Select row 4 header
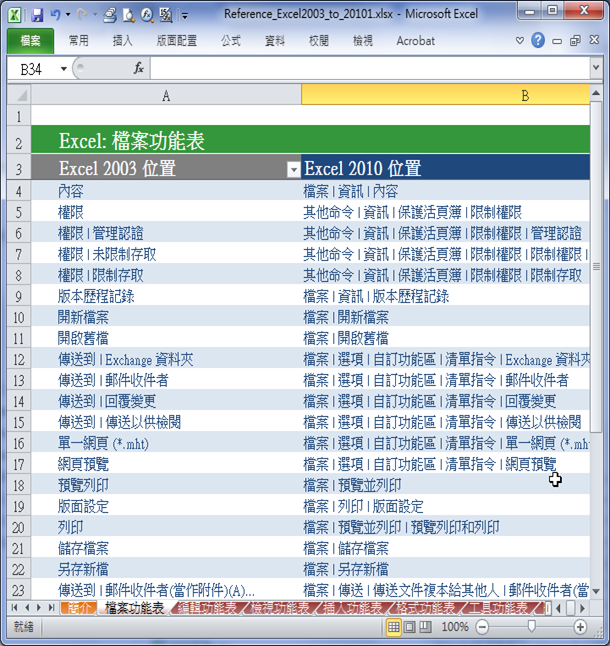The image size is (610, 646). [x=19, y=191]
